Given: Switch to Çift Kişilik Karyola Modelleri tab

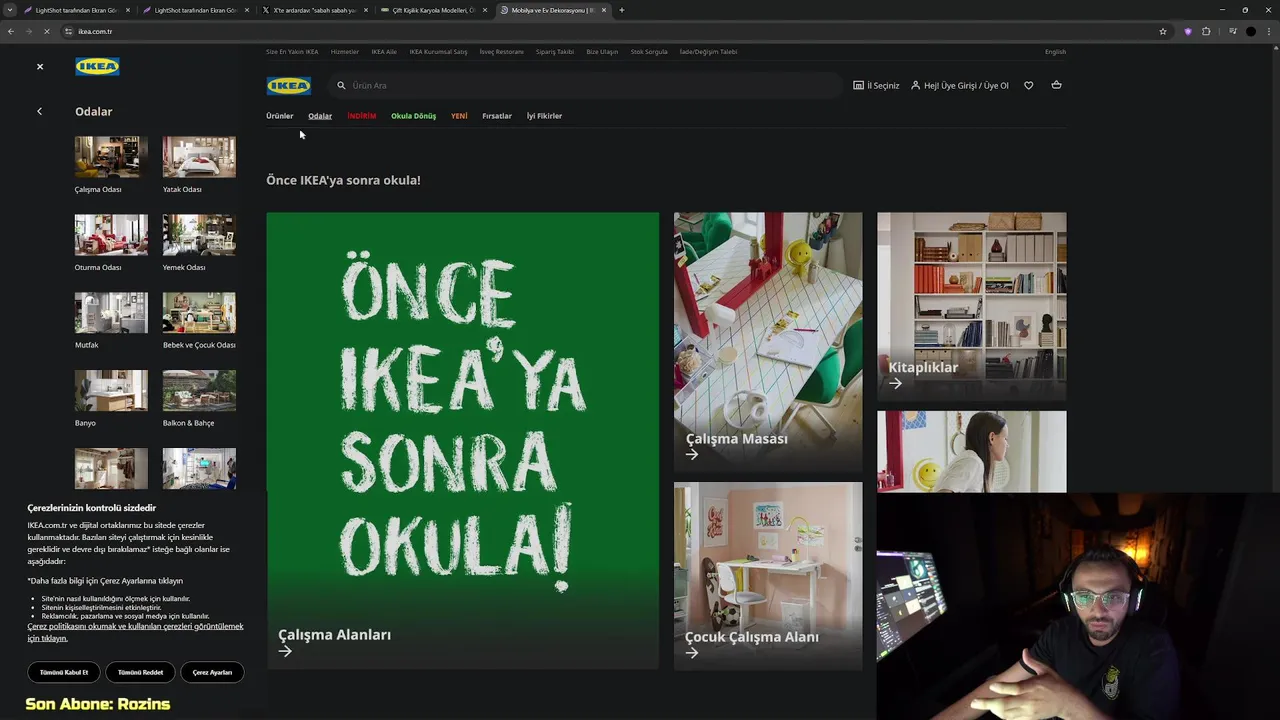Looking at the screenshot, I should coord(432,10).
